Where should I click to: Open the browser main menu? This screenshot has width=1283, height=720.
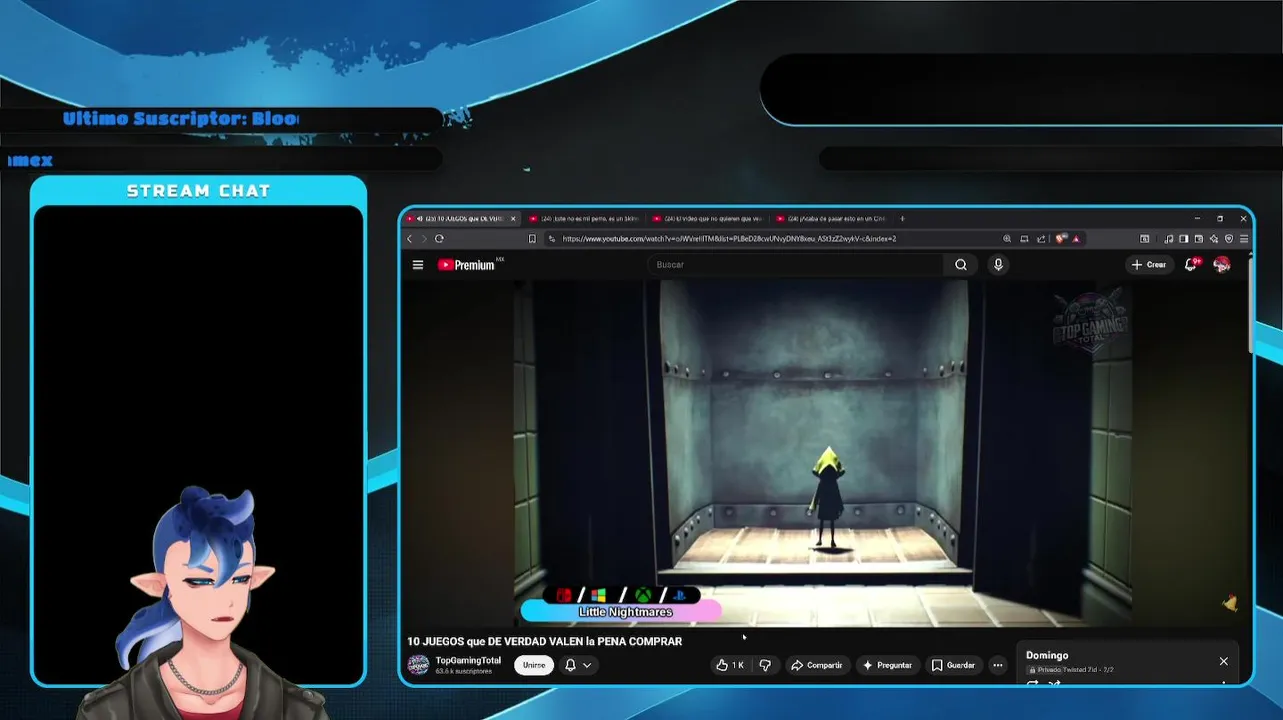tap(1244, 239)
